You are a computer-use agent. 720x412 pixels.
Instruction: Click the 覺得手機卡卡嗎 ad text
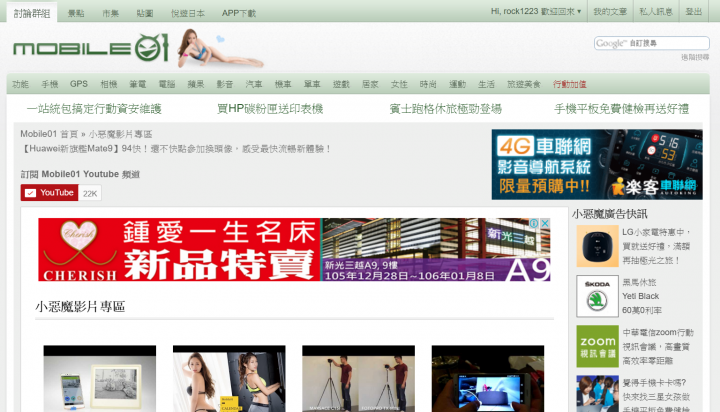(656, 395)
